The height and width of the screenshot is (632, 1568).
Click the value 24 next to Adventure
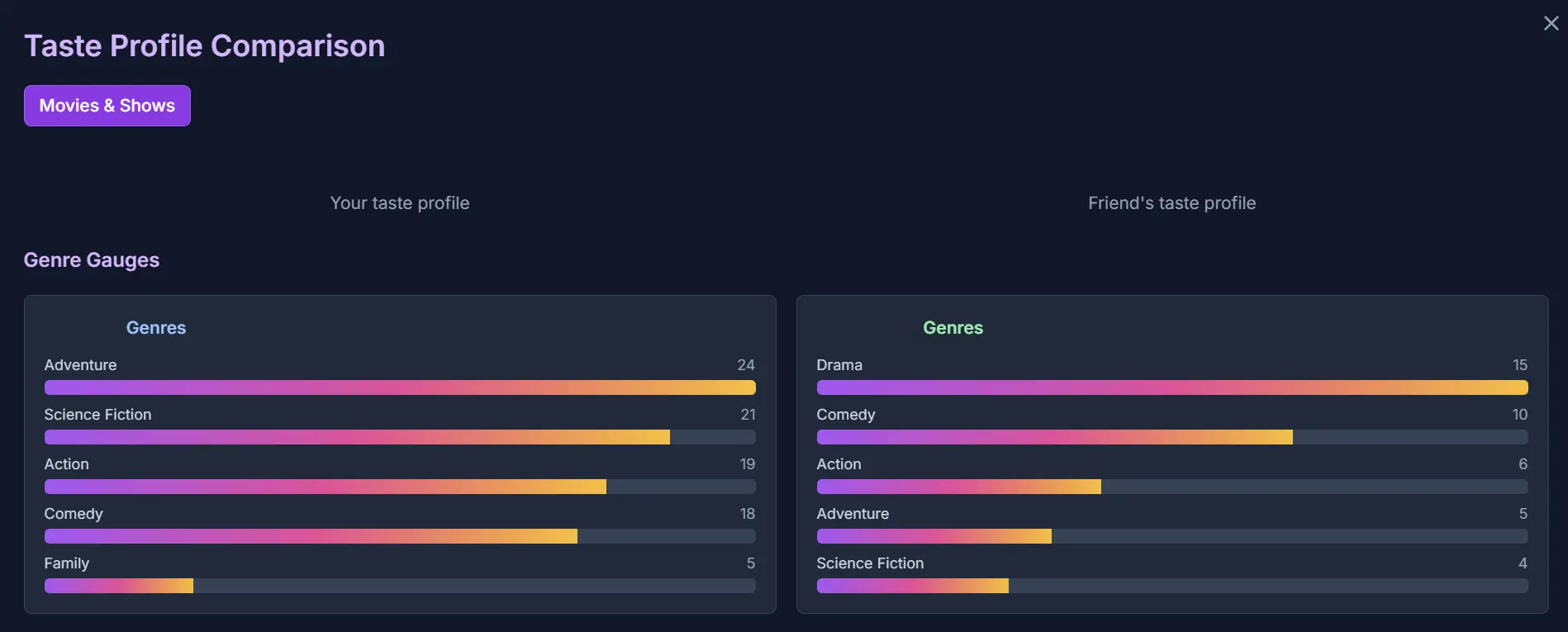click(x=747, y=364)
